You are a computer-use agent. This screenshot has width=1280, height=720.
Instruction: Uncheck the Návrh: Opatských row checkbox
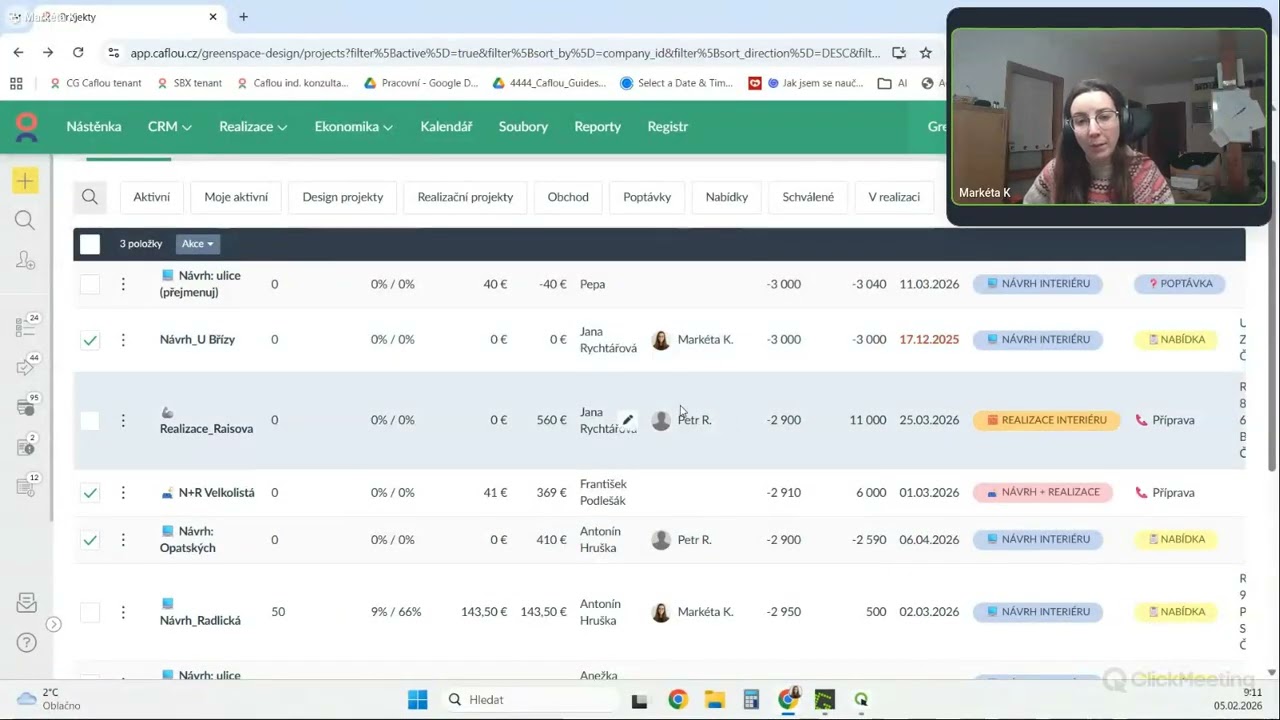click(90, 540)
